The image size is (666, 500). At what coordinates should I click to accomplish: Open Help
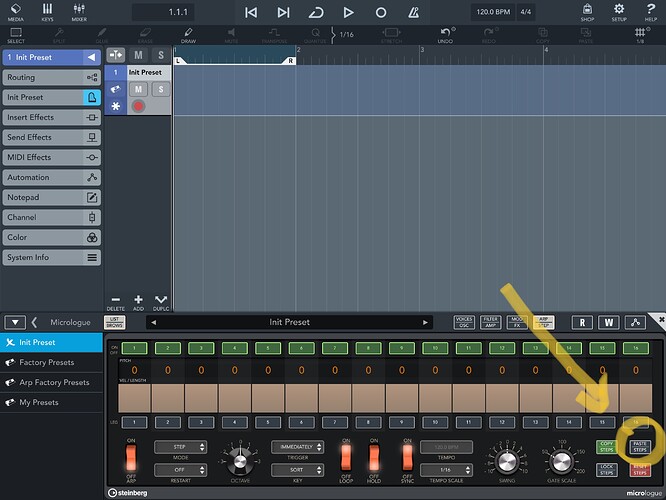click(x=650, y=12)
